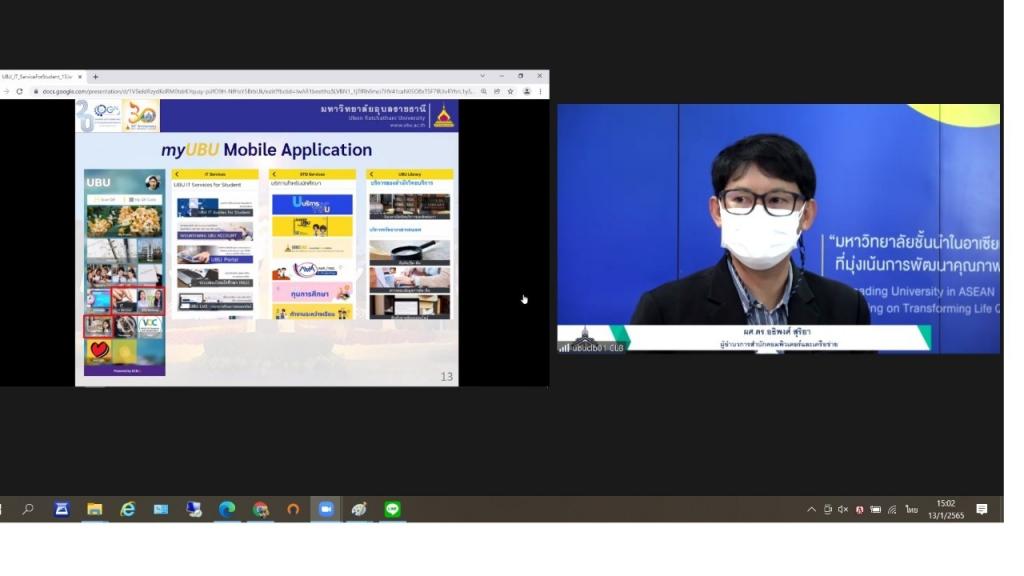Open a new browser tab

[x=95, y=76]
